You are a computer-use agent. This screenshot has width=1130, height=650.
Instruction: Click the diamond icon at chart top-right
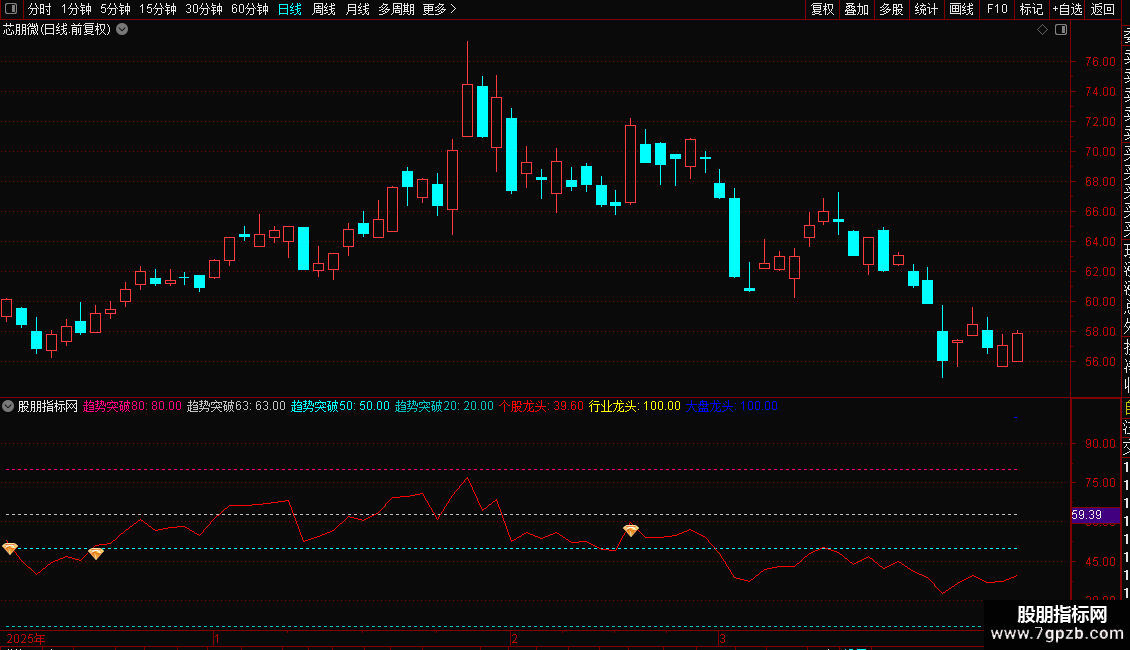coord(1042,30)
